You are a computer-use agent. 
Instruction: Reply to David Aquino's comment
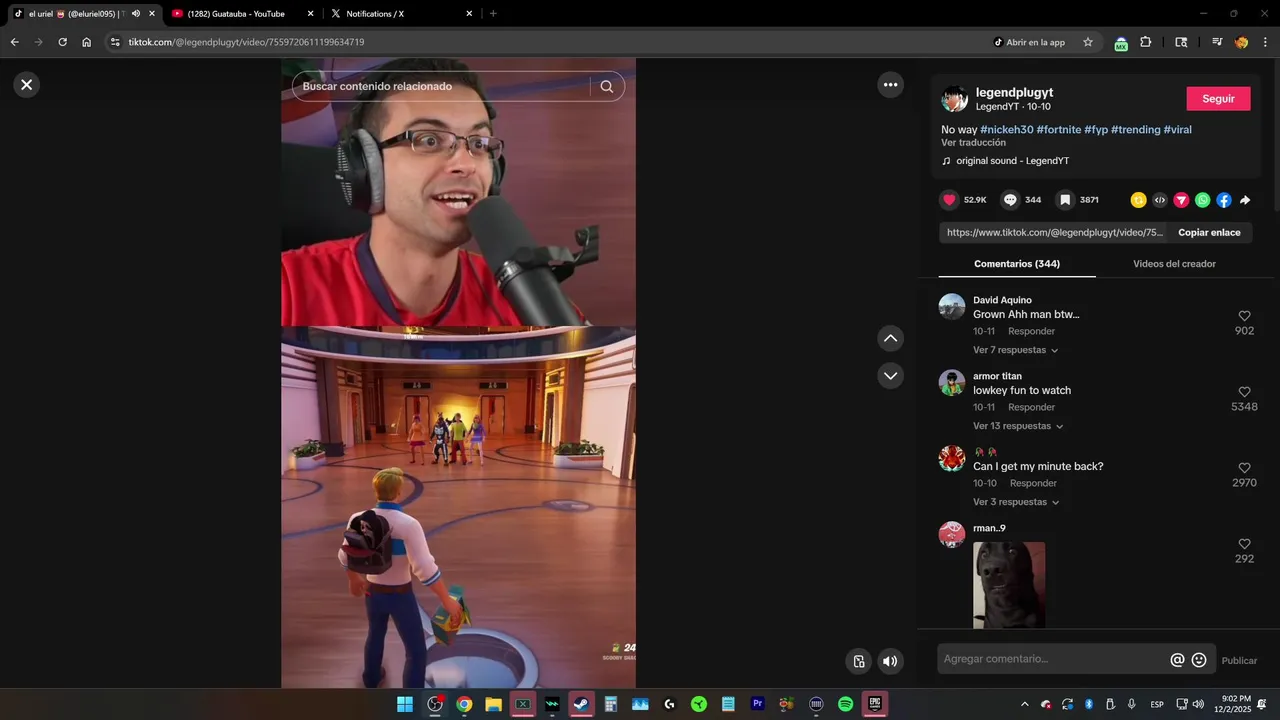(1031, 331)
